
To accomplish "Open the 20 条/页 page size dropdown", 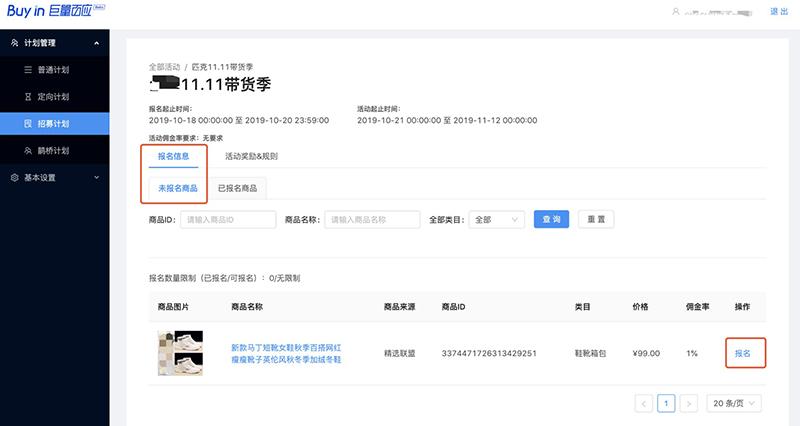I will point(735,403).
